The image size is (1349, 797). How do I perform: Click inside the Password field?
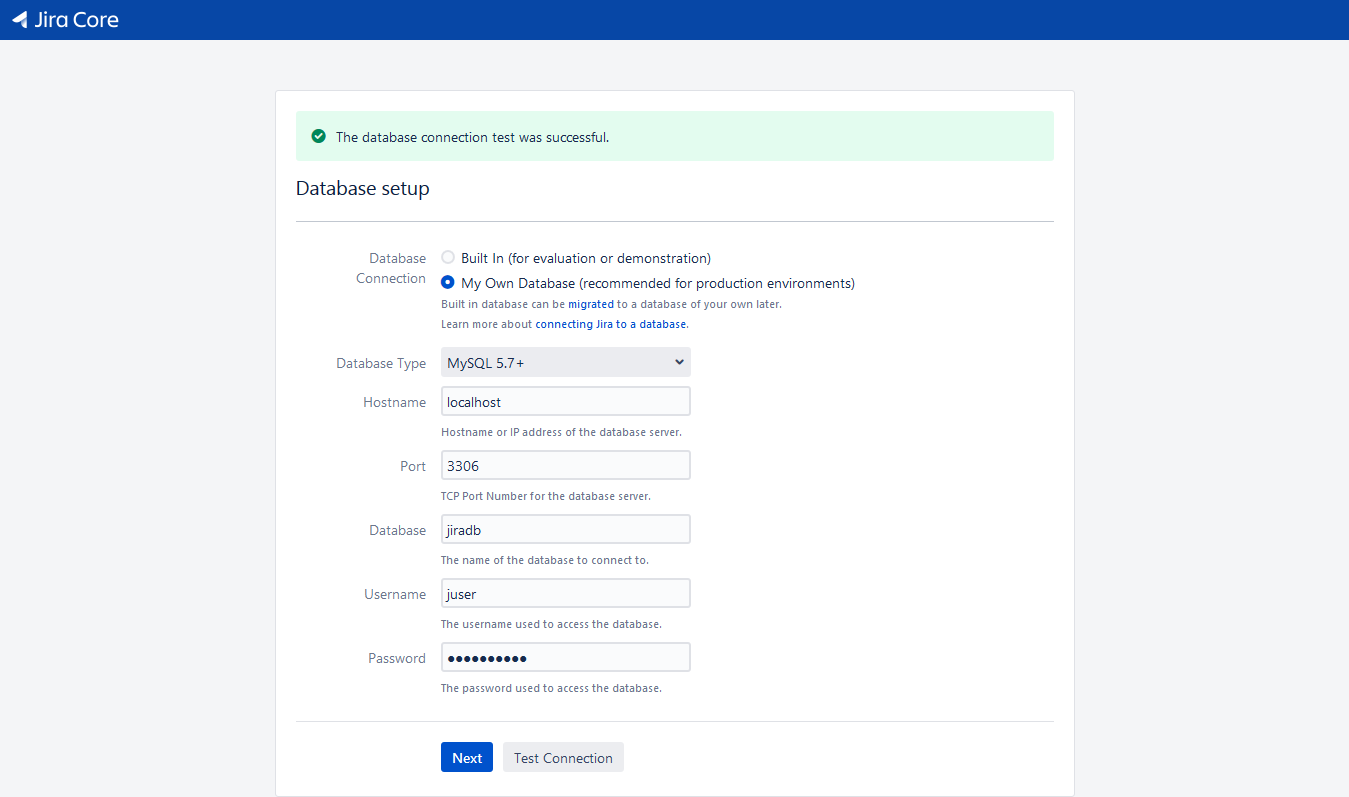[x=565, y=657]
